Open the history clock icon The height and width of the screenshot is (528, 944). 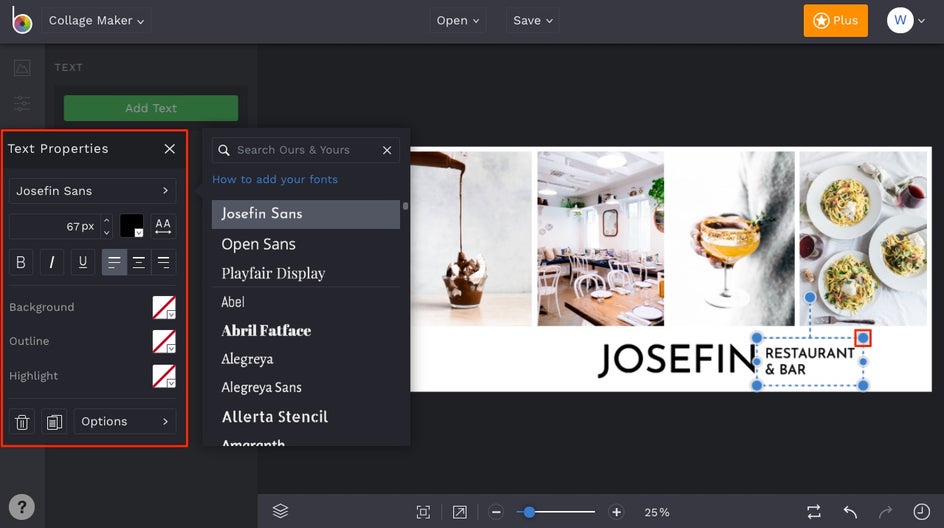point(921,511)
